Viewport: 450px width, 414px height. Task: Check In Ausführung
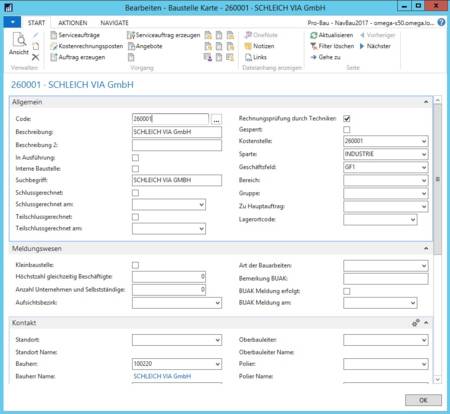(x=135, y=158)
